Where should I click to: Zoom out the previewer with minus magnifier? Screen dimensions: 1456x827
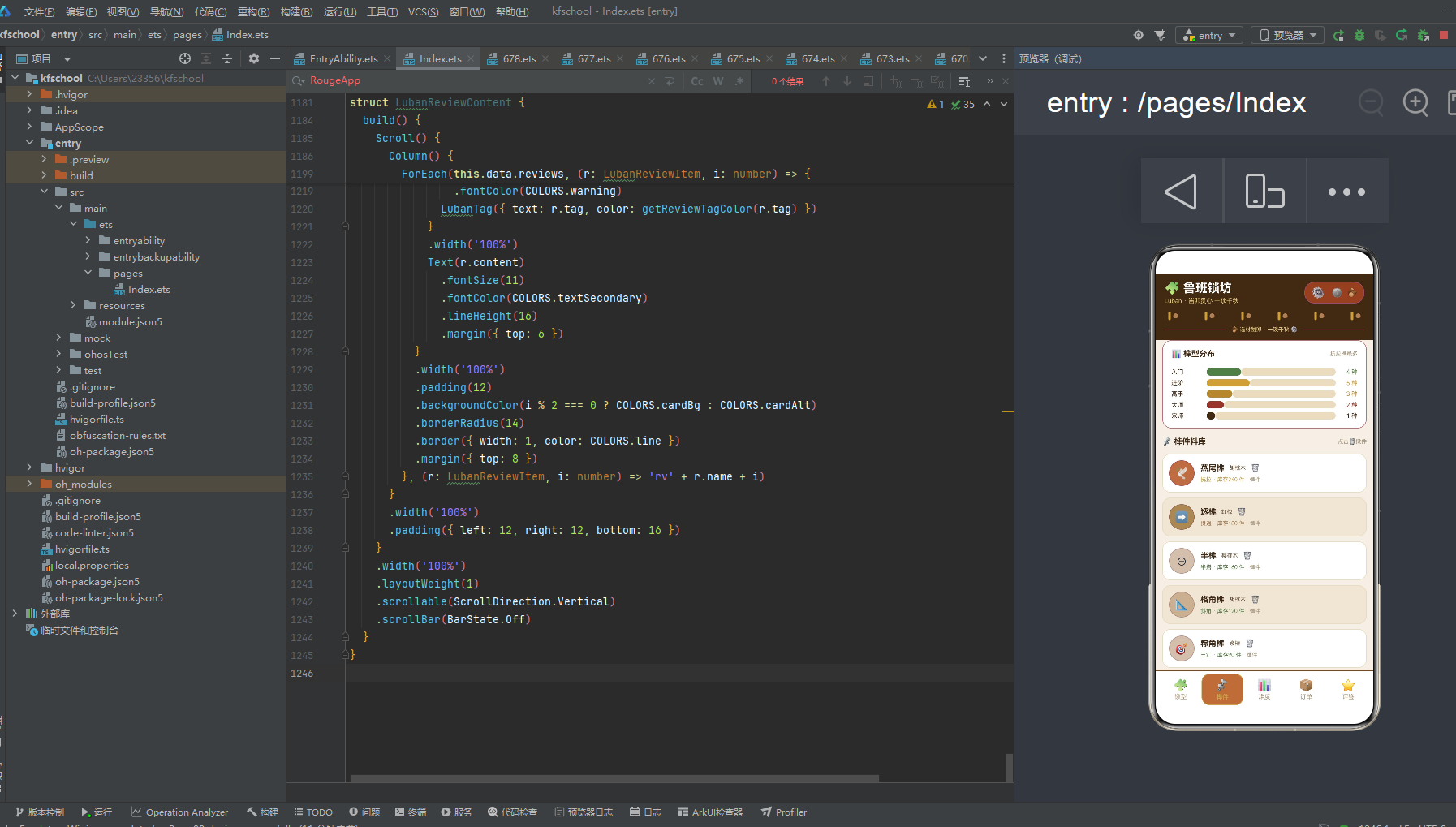tap(1371, 103)
